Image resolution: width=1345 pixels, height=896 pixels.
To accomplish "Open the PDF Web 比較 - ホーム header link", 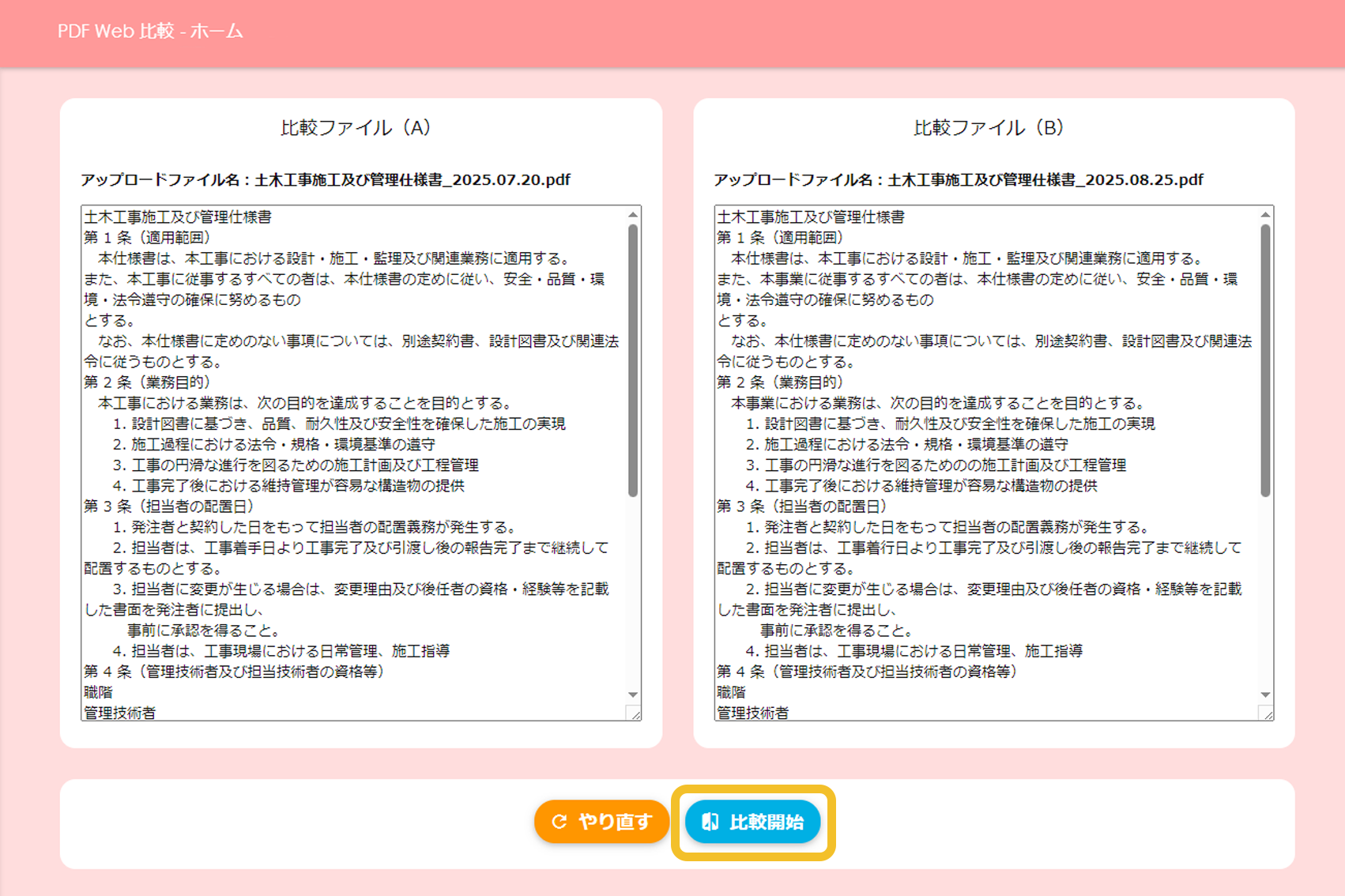I will 150,32.
